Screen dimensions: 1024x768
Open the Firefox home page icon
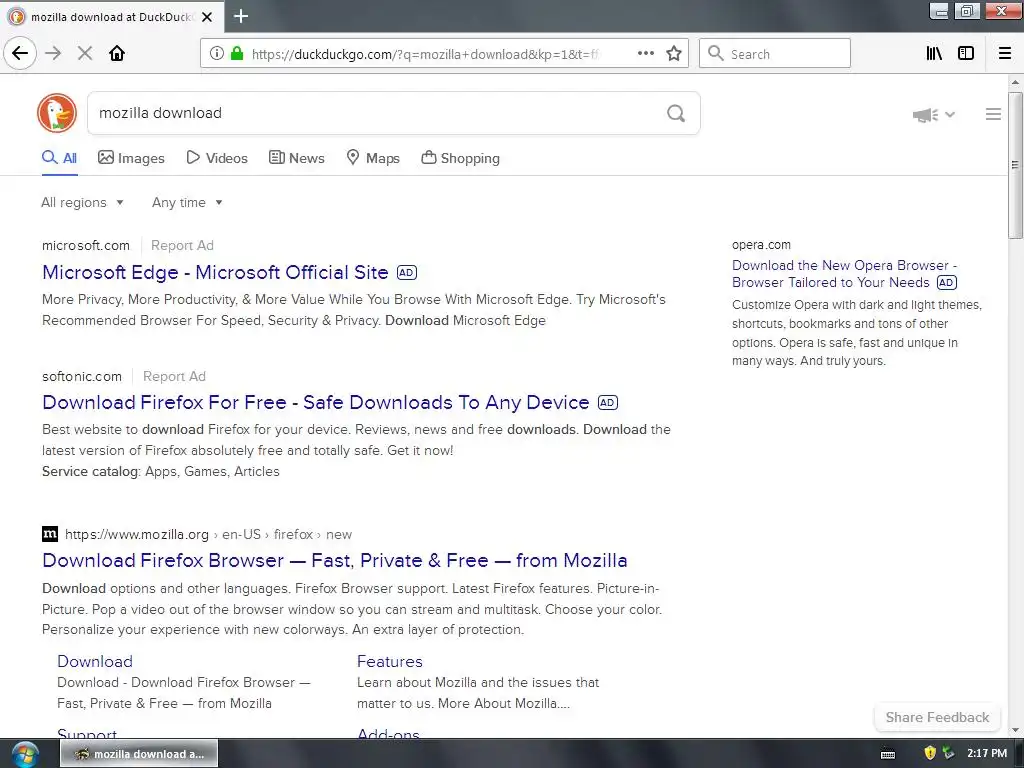(x=117, y=54)
